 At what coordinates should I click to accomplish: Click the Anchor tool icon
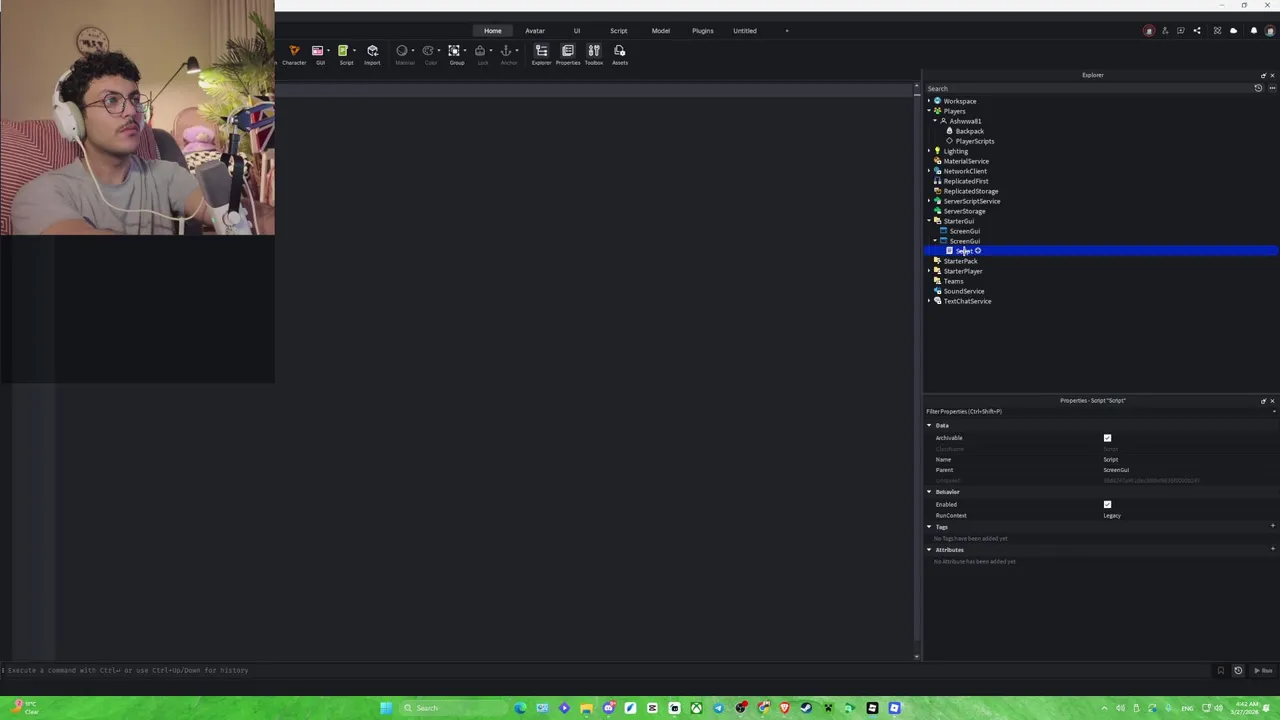506,50
